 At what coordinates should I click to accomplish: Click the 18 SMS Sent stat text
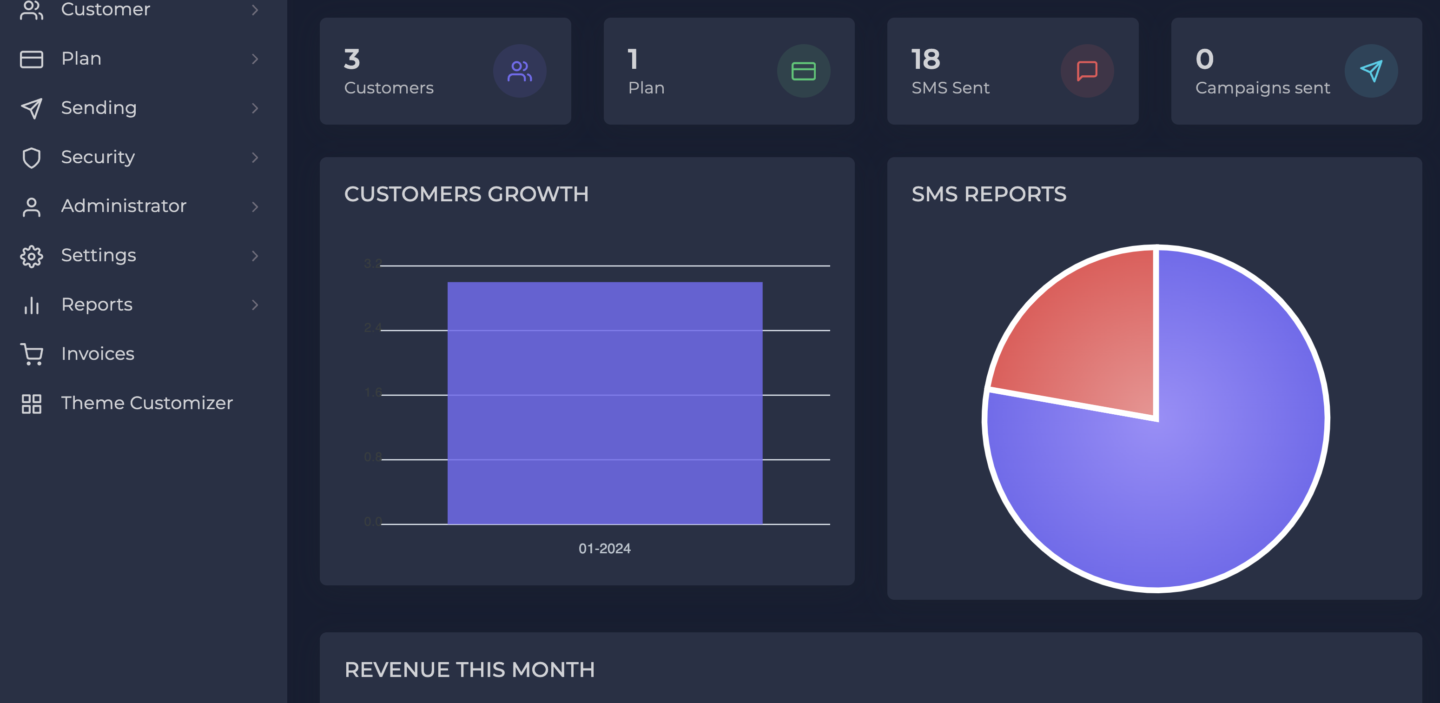pyautogui.click(x=950, y=71)
